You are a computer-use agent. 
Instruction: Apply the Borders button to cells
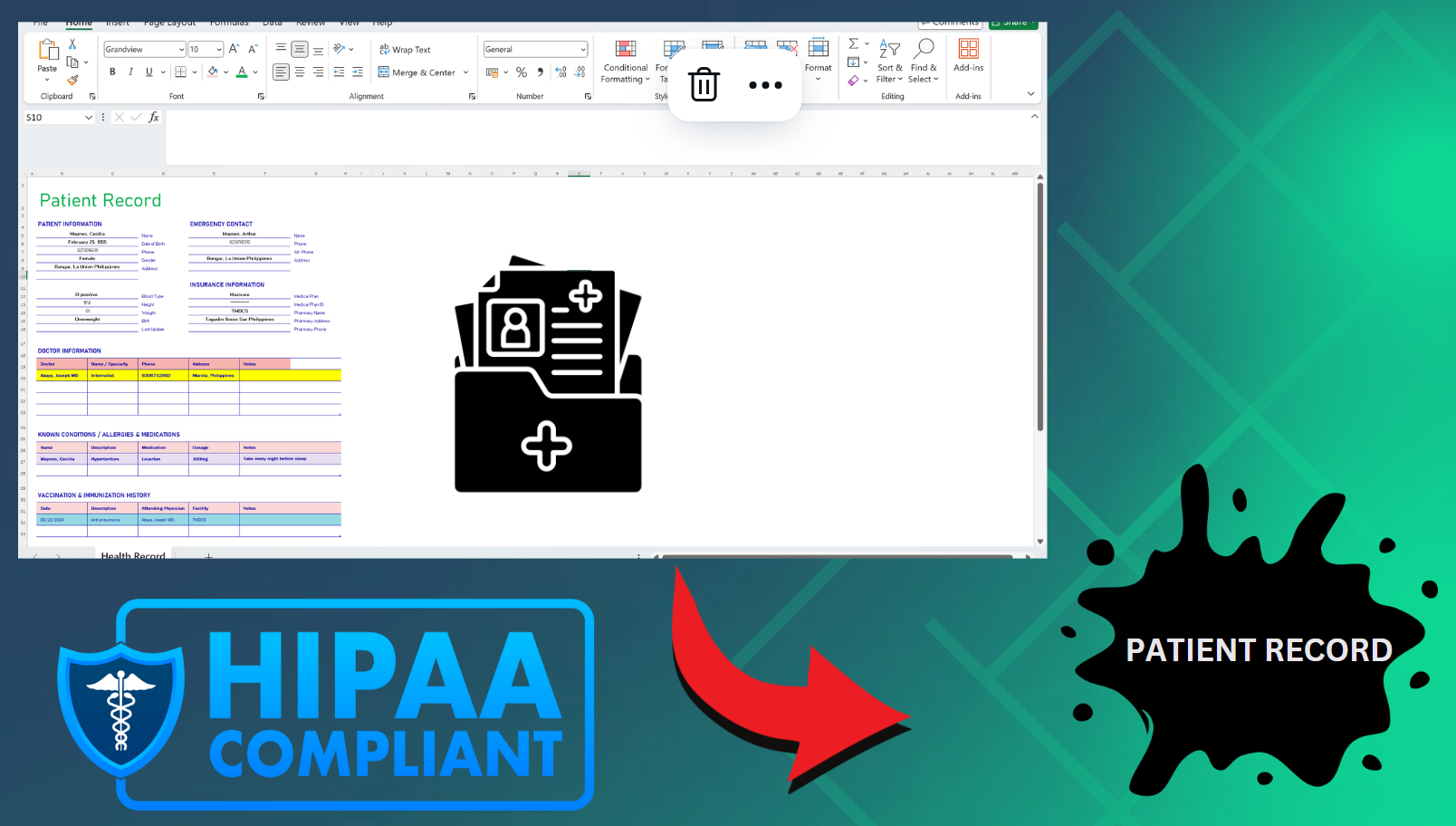click(x=180, y=72)
